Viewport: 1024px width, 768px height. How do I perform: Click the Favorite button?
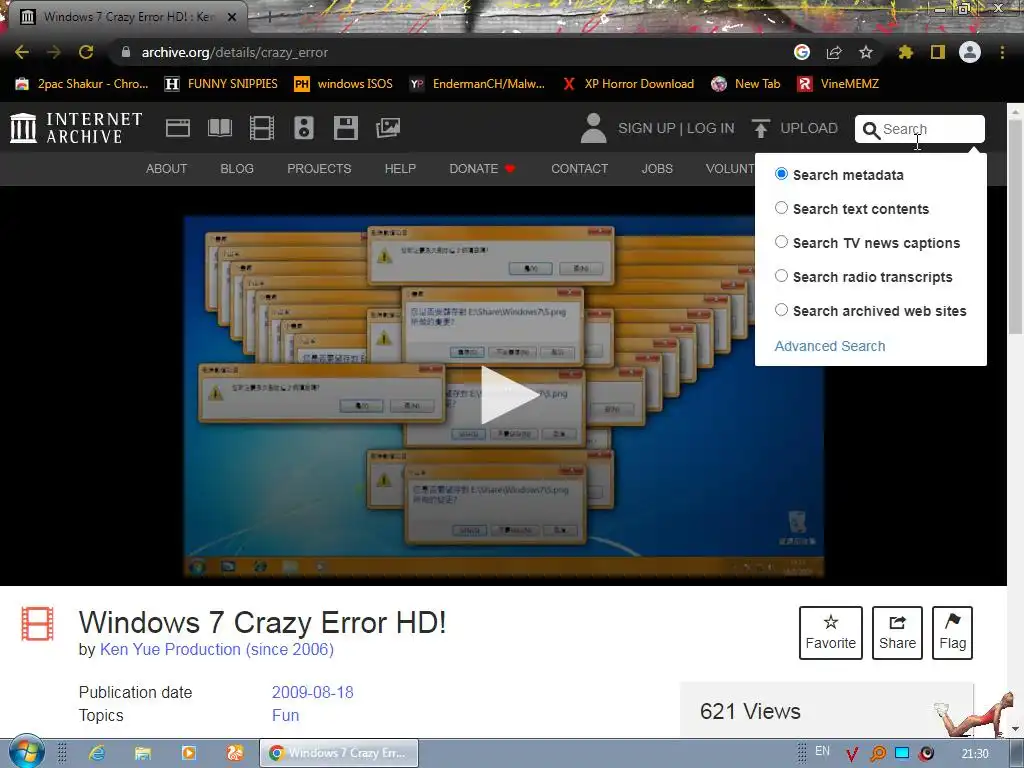831,633
